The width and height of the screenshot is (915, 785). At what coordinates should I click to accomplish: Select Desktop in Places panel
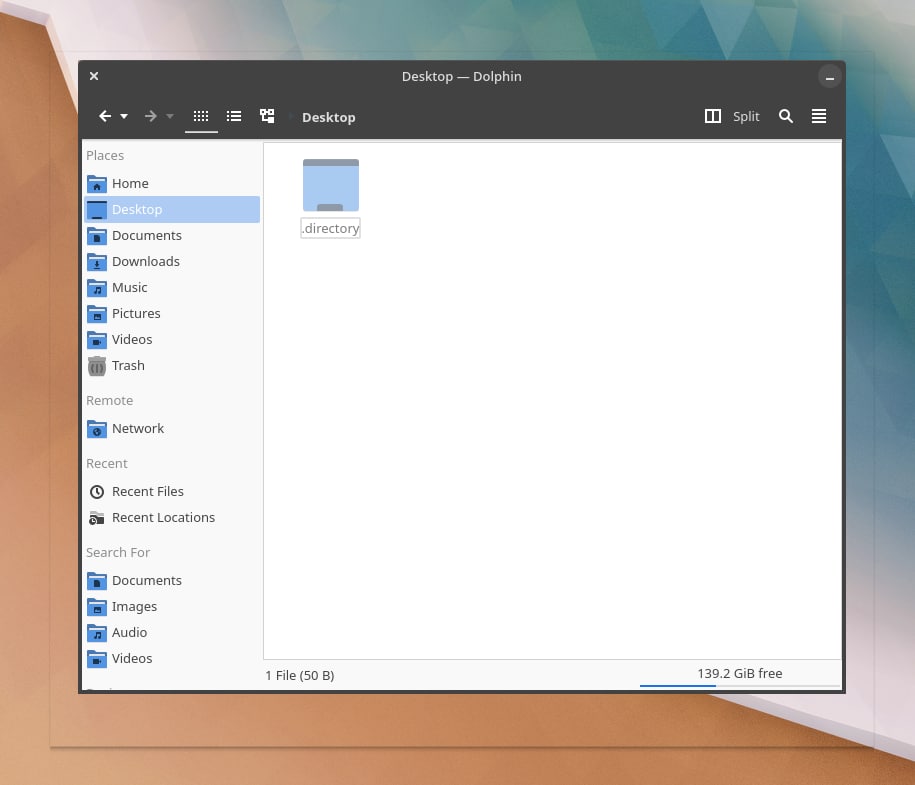click(172, 210)
